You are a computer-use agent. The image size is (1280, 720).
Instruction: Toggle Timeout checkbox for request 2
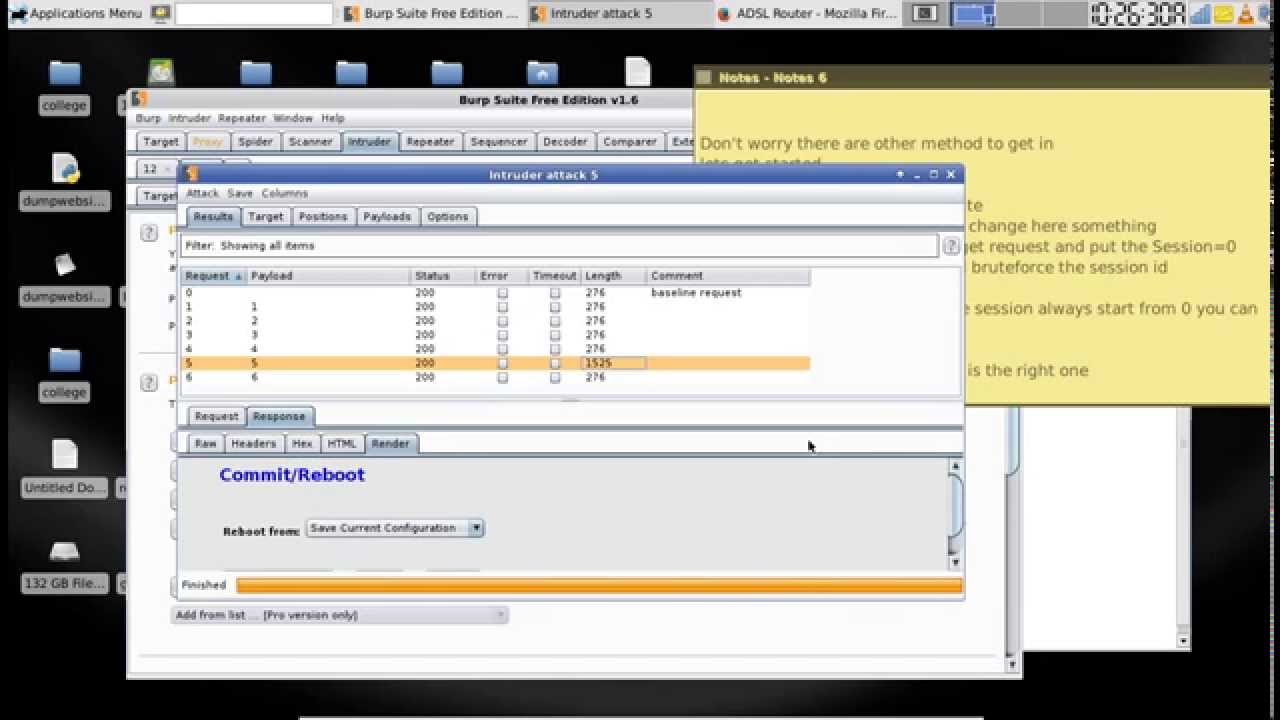click(x=555, y=321)
